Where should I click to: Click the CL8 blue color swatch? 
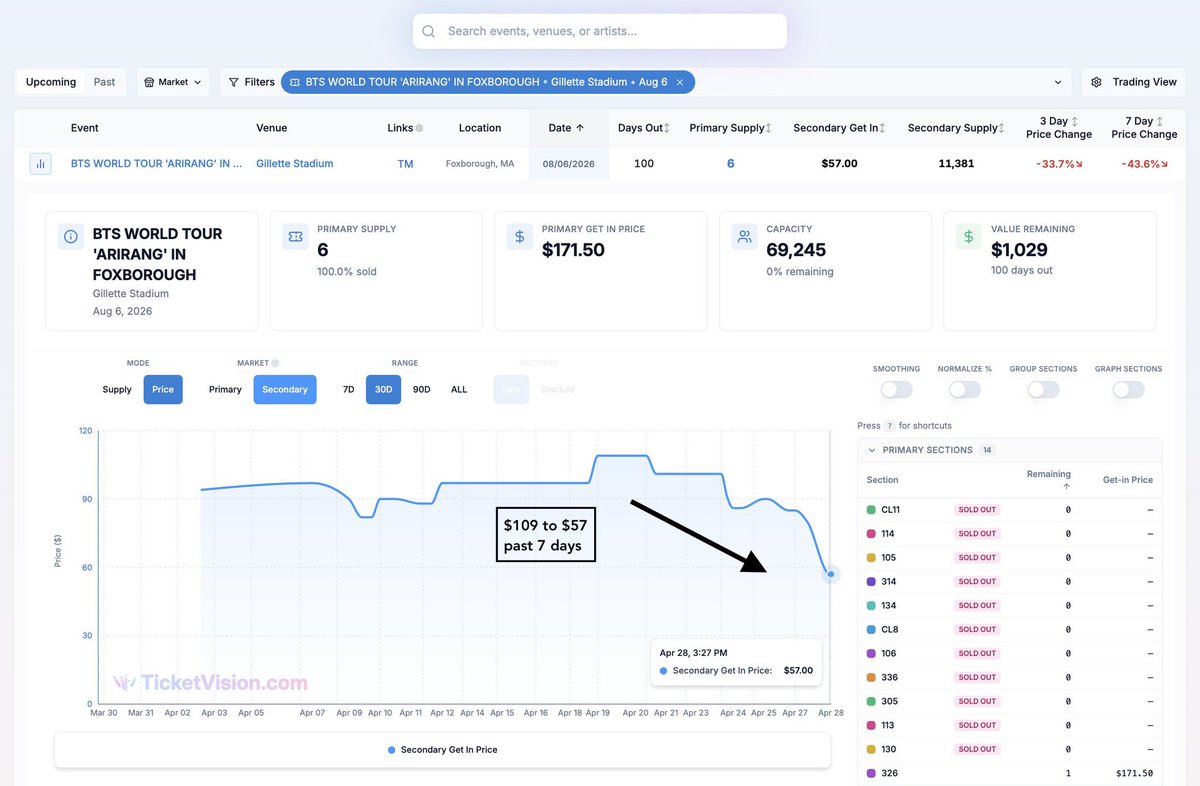tap(871, 630)
